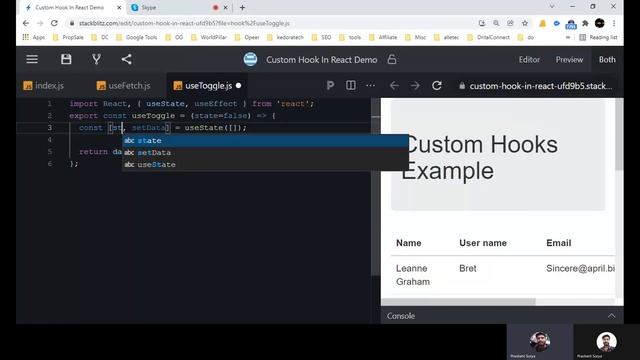Viewport: 640px width, 360px height.
Task: Reload the Chrome page
Action: [54, 23]
